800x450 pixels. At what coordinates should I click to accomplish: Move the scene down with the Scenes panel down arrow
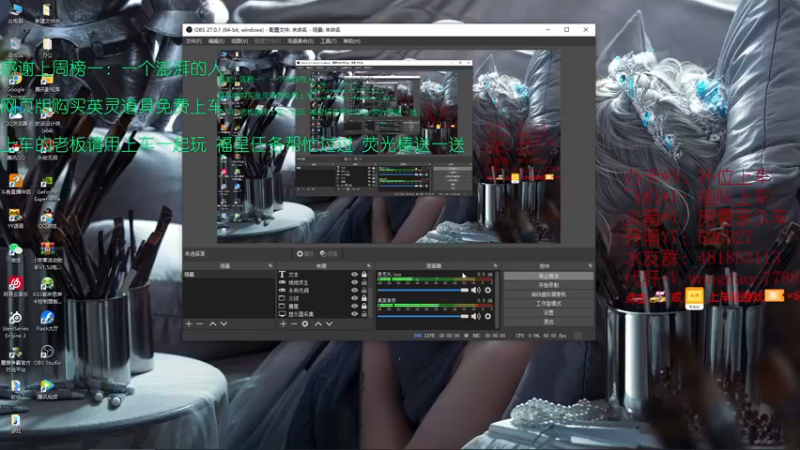click(223, 324)
